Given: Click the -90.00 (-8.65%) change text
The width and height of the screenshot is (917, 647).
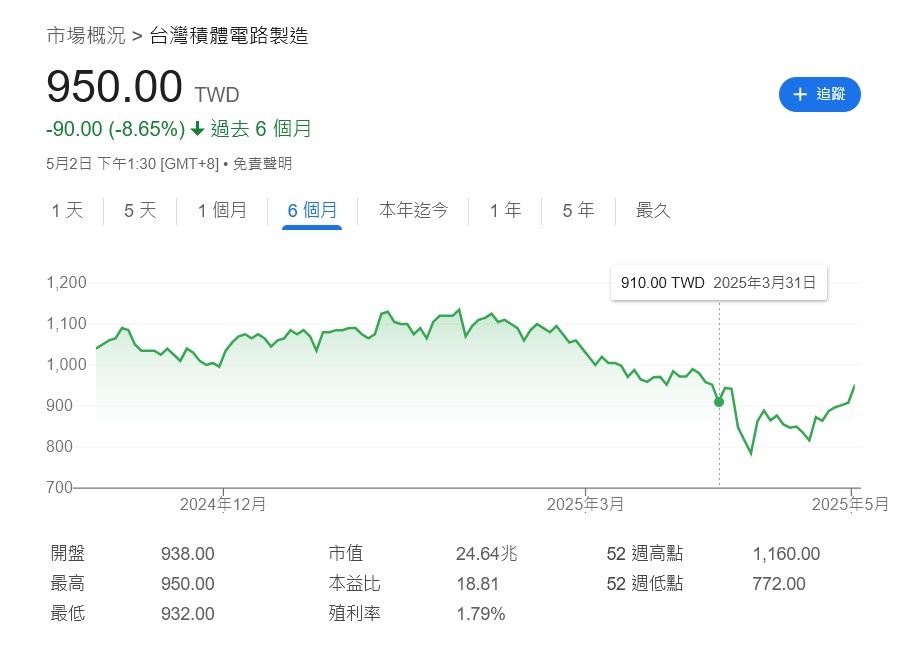Looking at the screenshot, I should coord(115,129).
